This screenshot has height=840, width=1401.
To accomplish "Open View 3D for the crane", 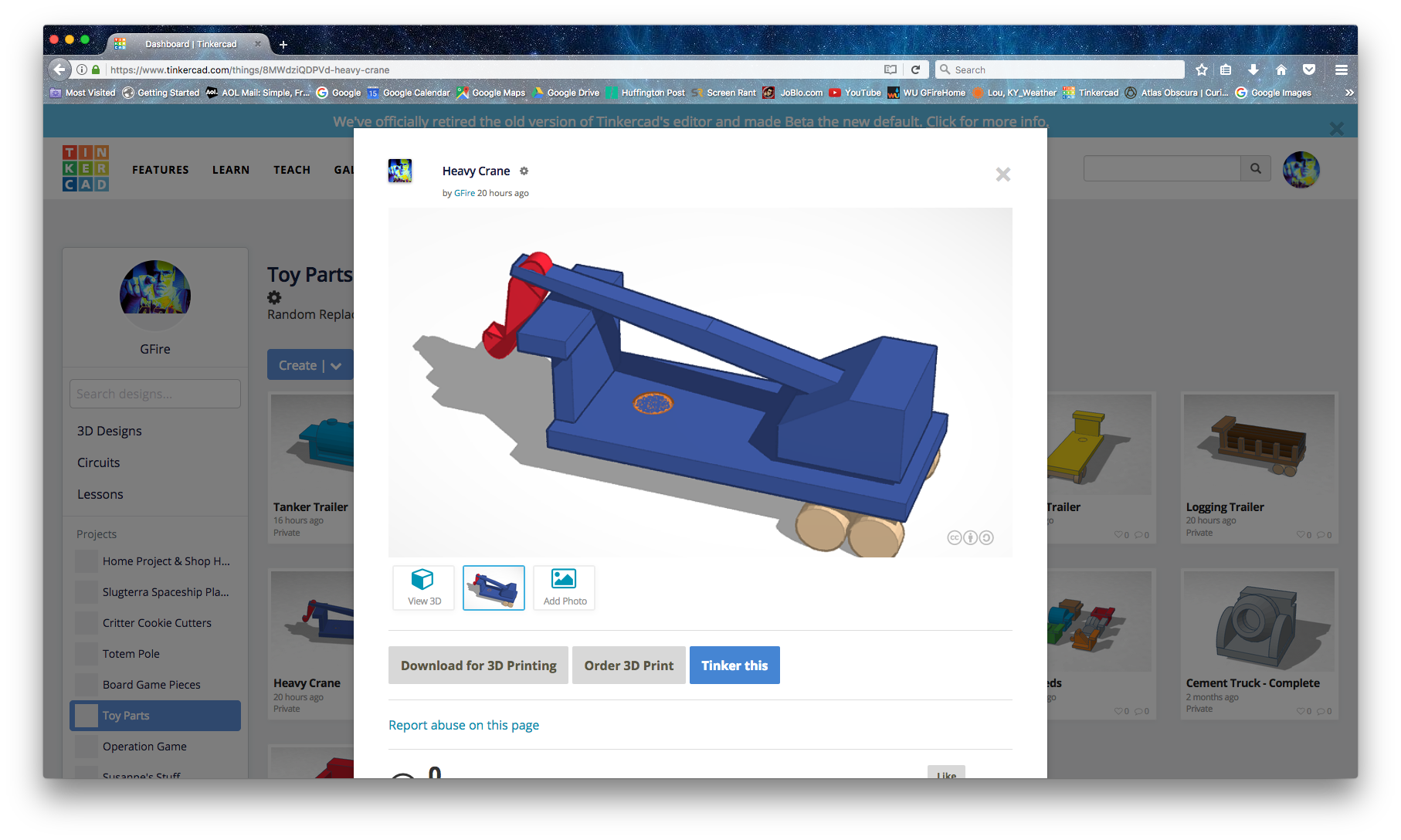I will point(424,588).
